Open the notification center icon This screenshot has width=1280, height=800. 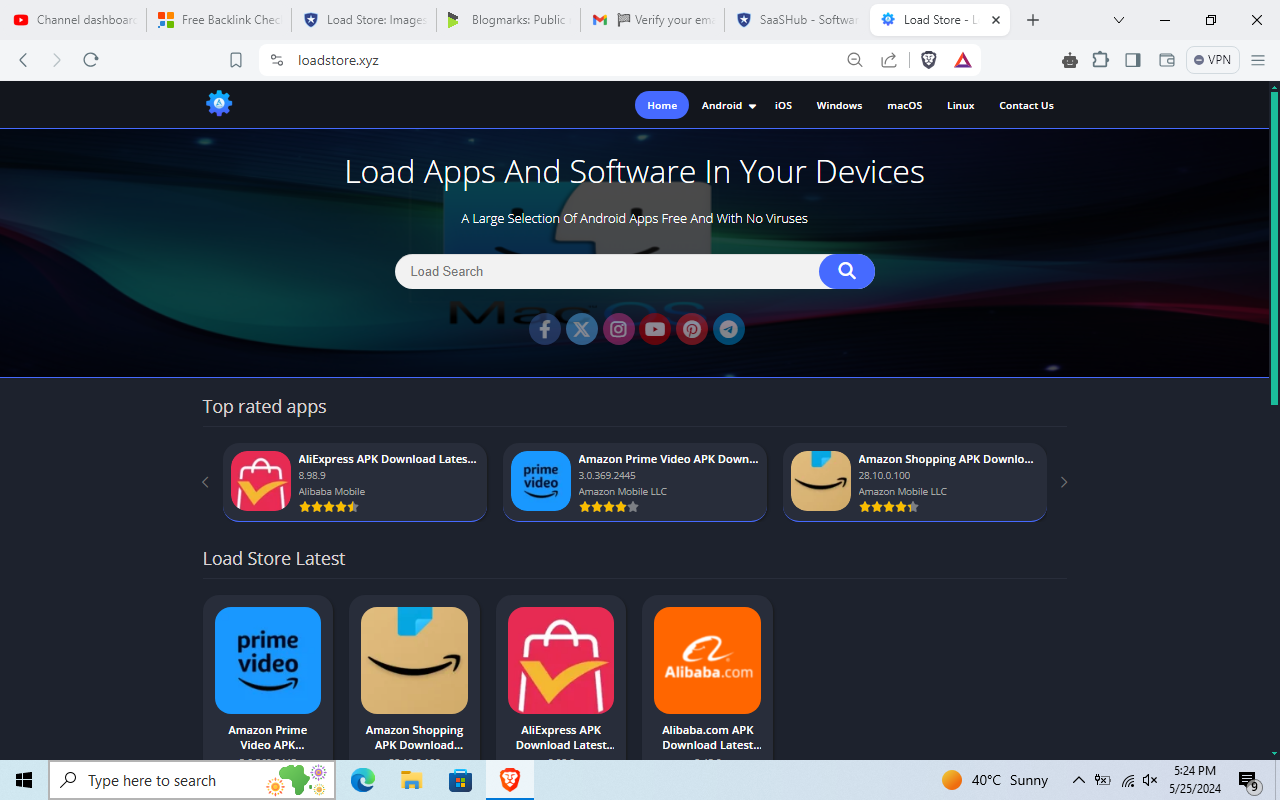coord(1248,780)
